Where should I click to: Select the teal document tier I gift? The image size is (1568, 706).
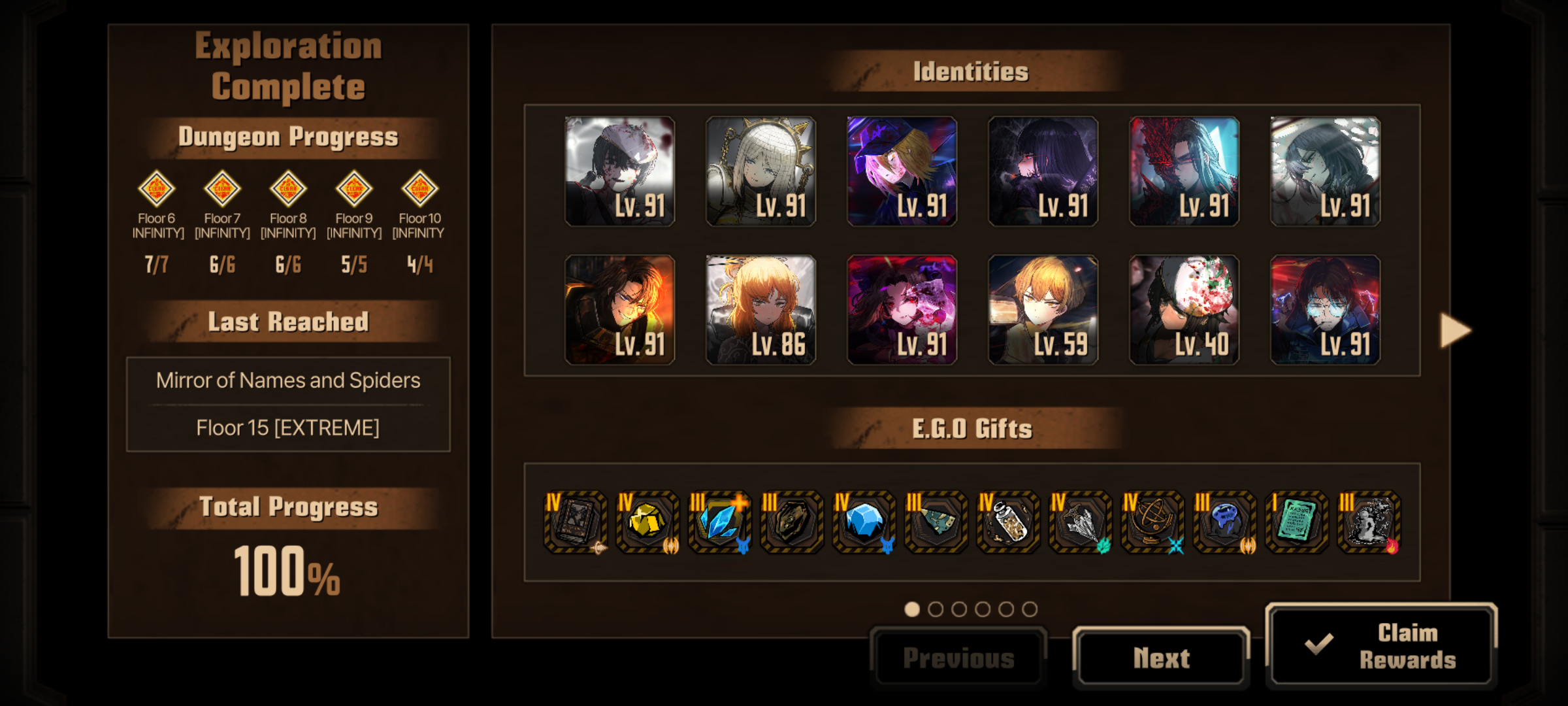[x=1296, y=522]
